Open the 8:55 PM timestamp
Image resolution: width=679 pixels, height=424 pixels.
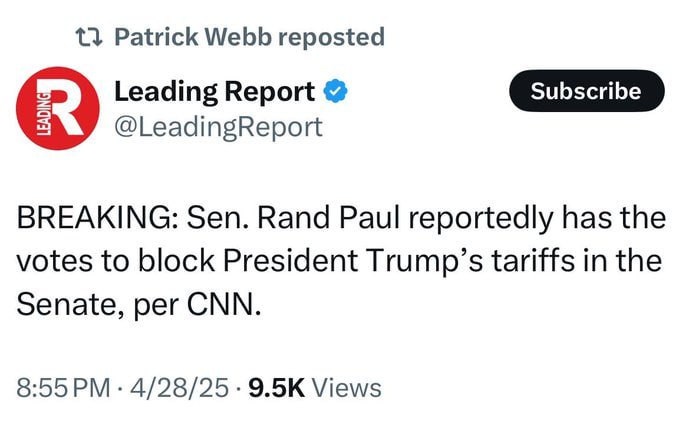[x=64, y=388]
